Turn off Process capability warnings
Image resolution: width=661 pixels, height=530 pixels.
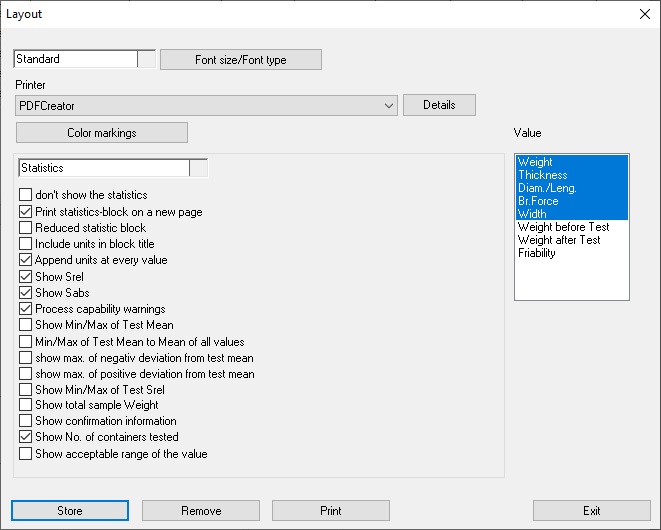[26, 309]
